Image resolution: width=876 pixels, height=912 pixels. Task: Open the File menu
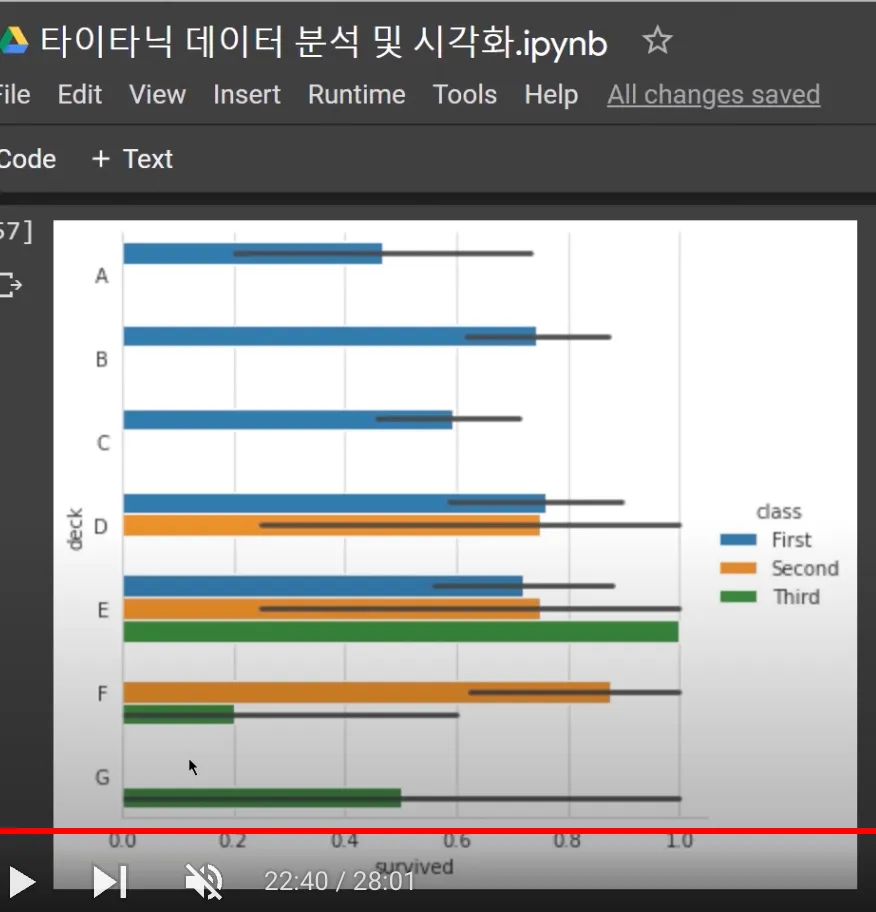(14, 94)
